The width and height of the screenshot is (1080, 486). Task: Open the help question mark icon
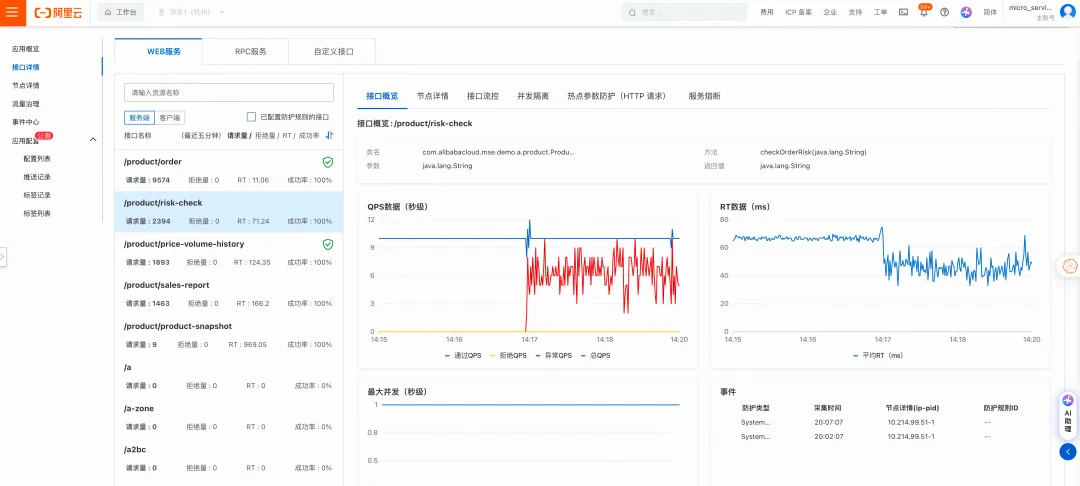pos(944,12)
